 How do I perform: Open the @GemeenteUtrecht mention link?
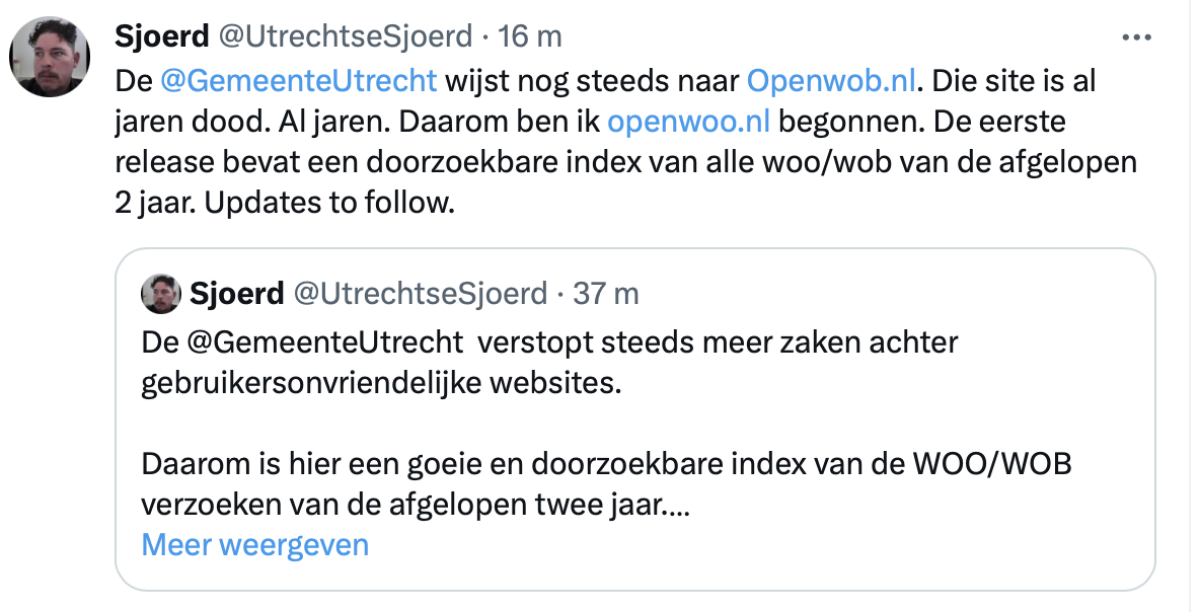299,79
